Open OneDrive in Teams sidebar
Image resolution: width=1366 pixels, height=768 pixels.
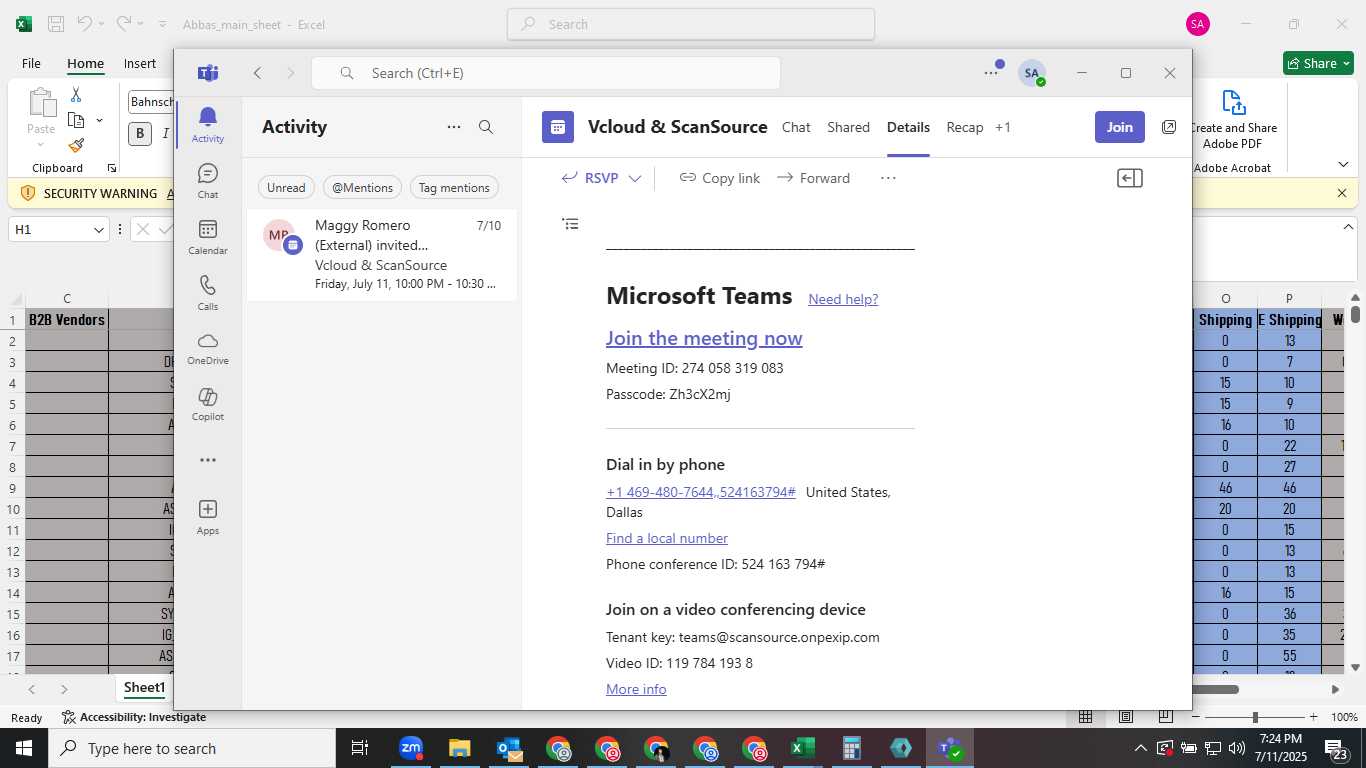click(x=208, y=348)
